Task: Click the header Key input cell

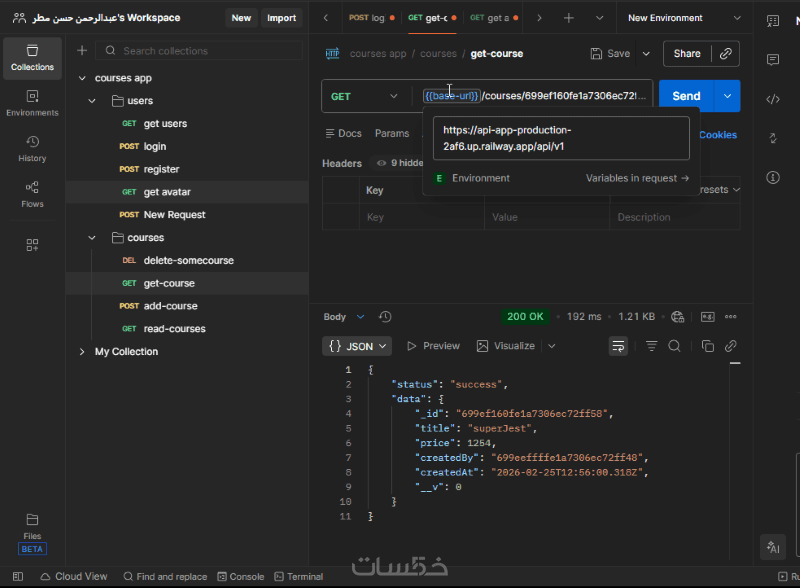Action: click(x=421, y=217)
